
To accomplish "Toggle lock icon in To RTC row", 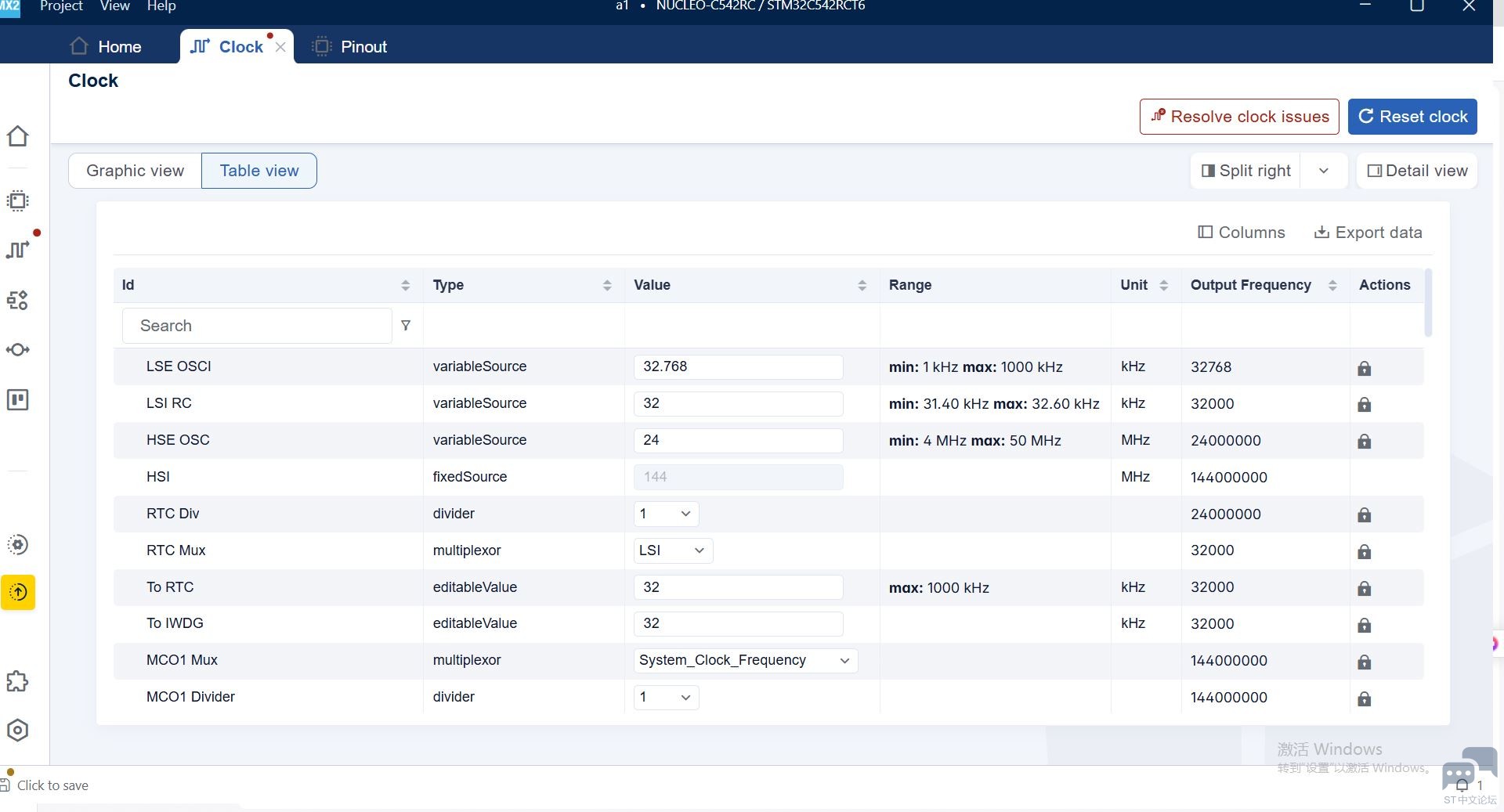I will coord(1364,589).
